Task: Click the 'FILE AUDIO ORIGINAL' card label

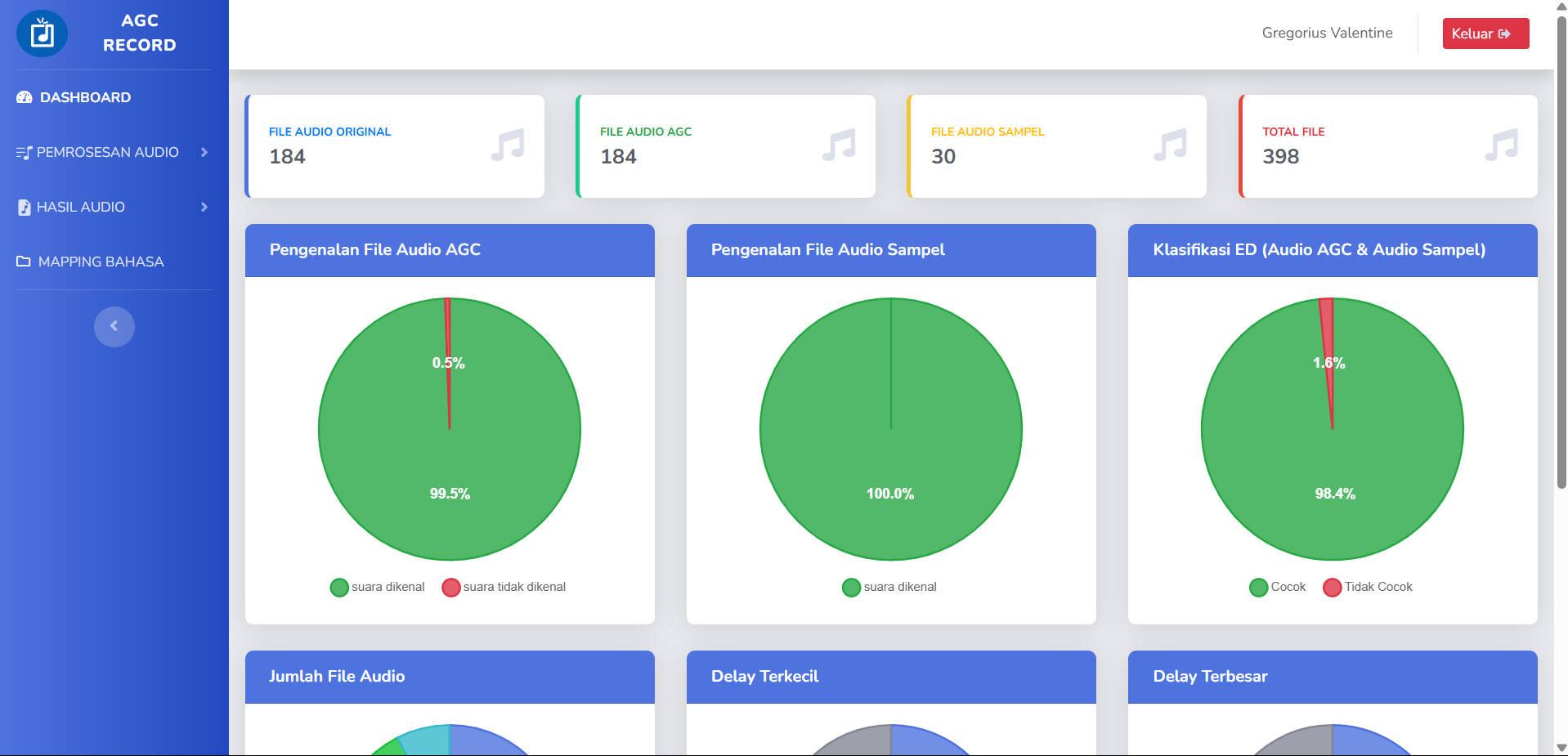Action: pos(329,132)
